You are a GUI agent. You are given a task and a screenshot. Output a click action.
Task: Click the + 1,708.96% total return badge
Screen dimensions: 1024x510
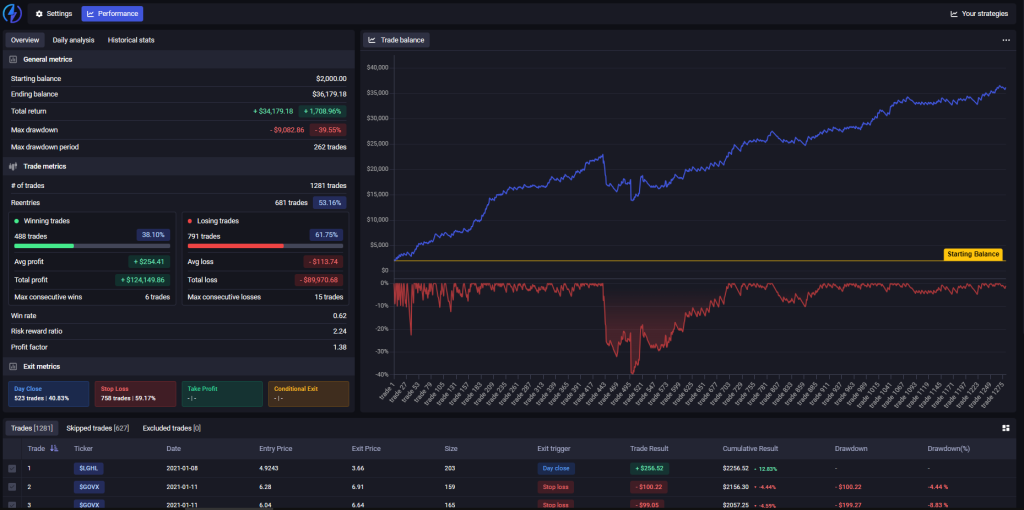(x=323, y=111)
